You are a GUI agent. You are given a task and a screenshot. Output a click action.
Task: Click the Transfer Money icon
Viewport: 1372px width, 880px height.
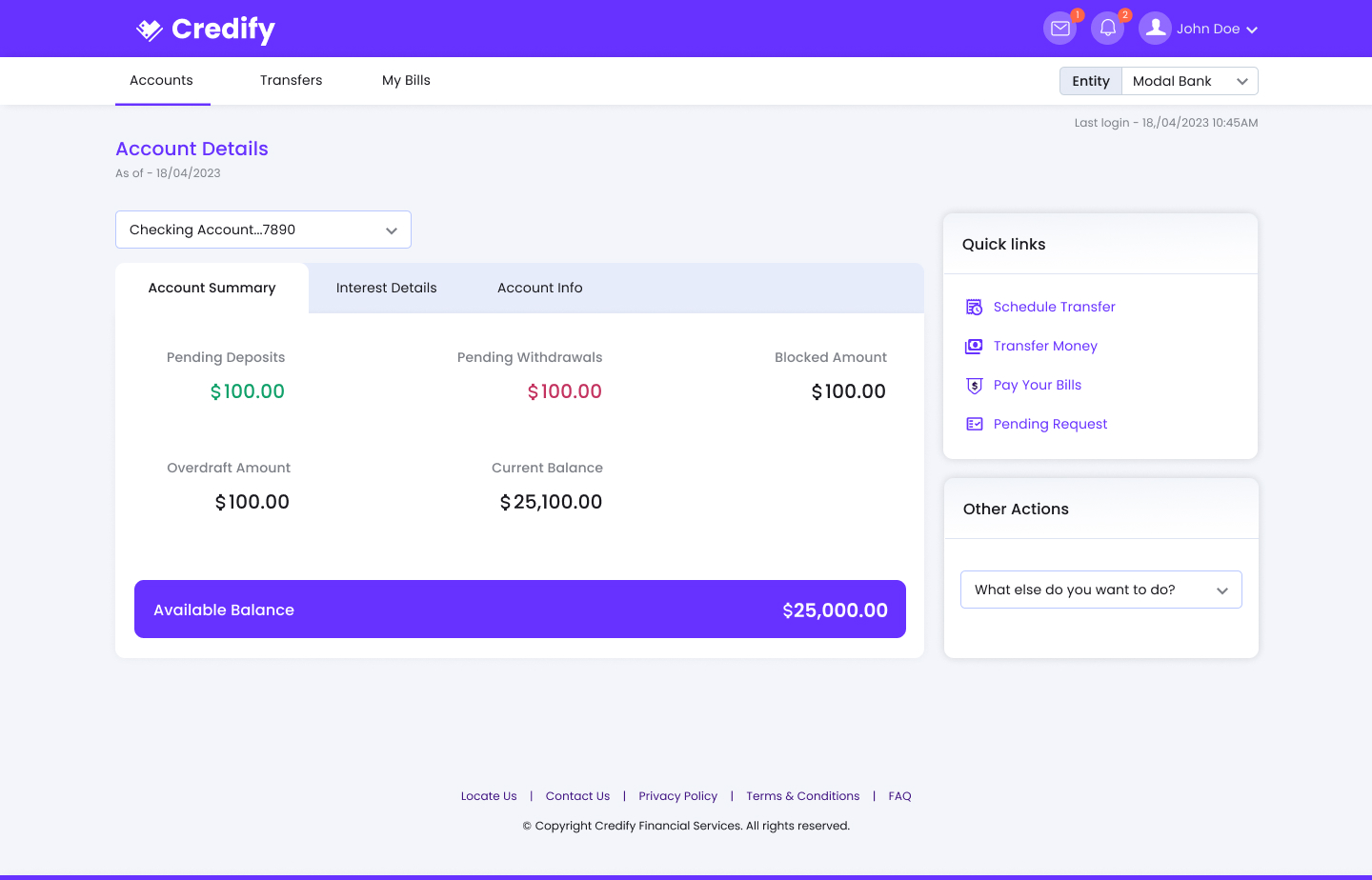(974, 346)
